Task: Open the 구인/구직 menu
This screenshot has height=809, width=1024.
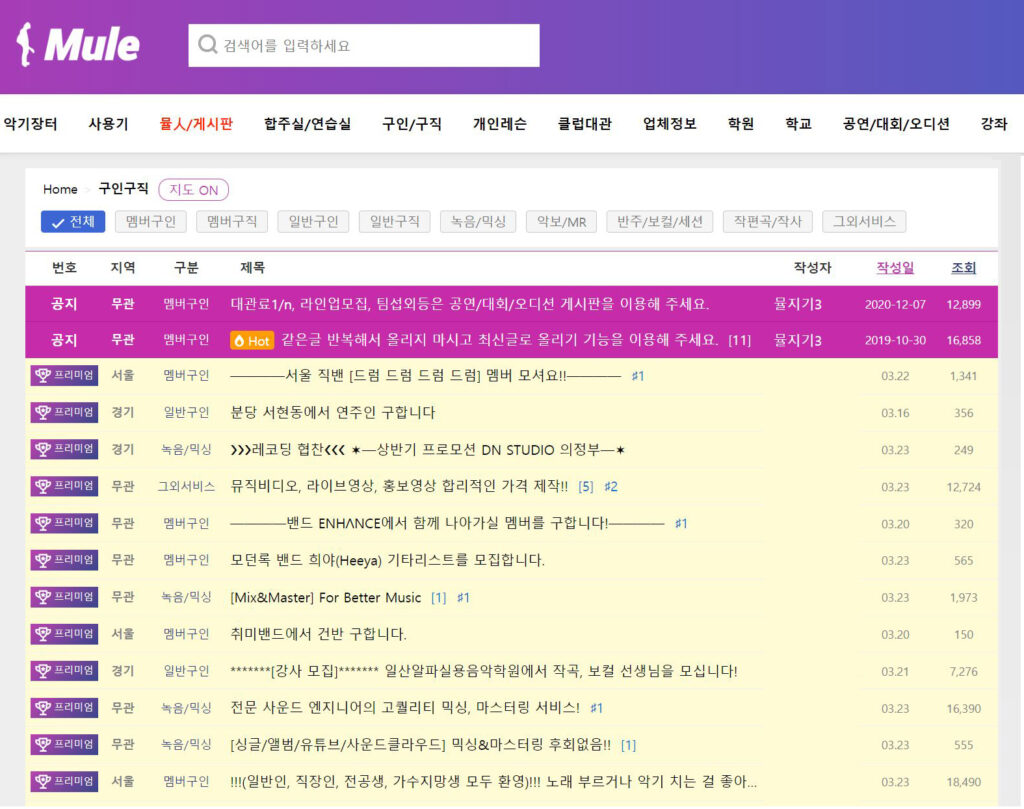Action: coord(411,123)
